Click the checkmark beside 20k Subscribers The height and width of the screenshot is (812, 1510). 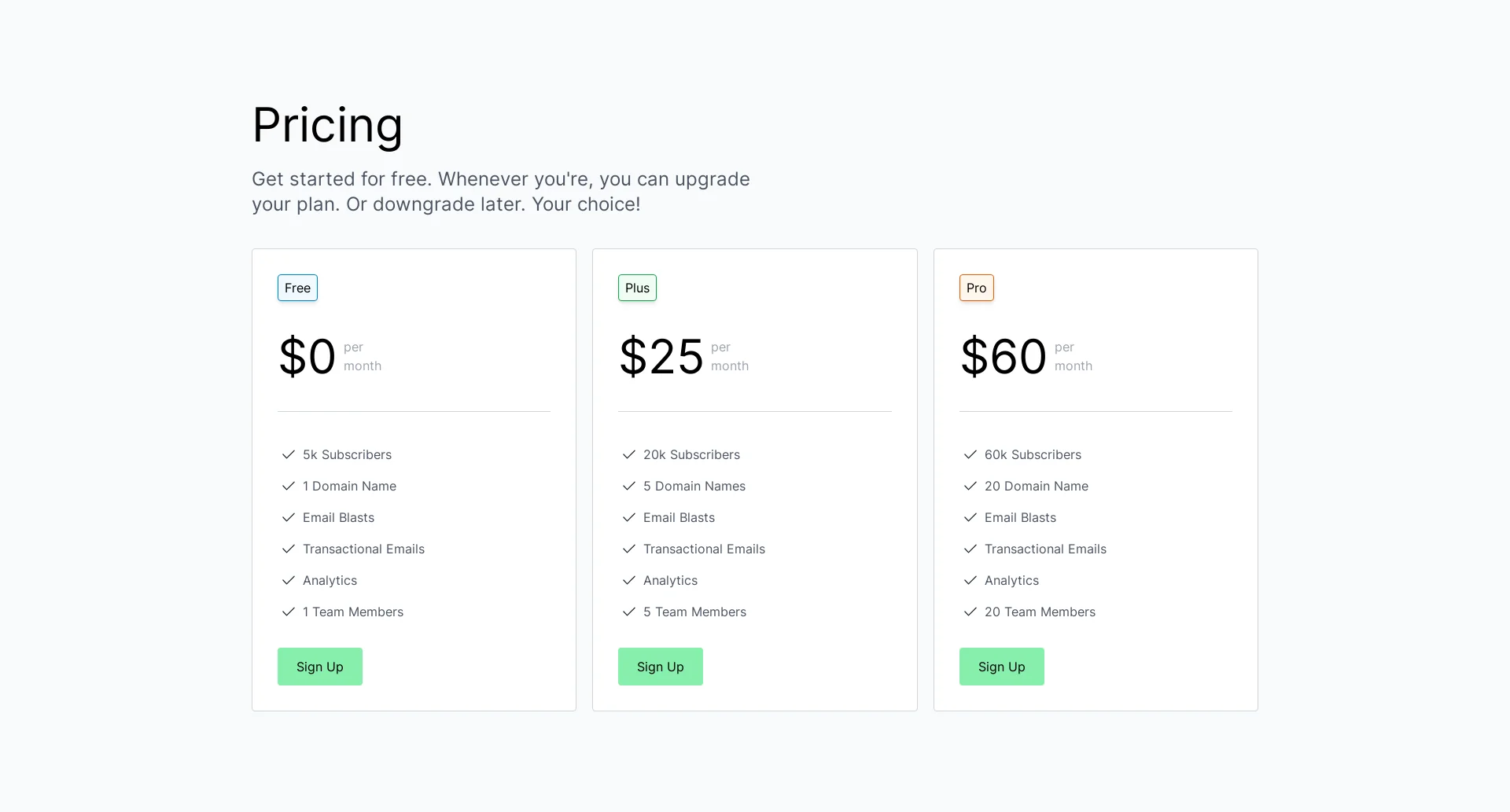coord(629,454)
